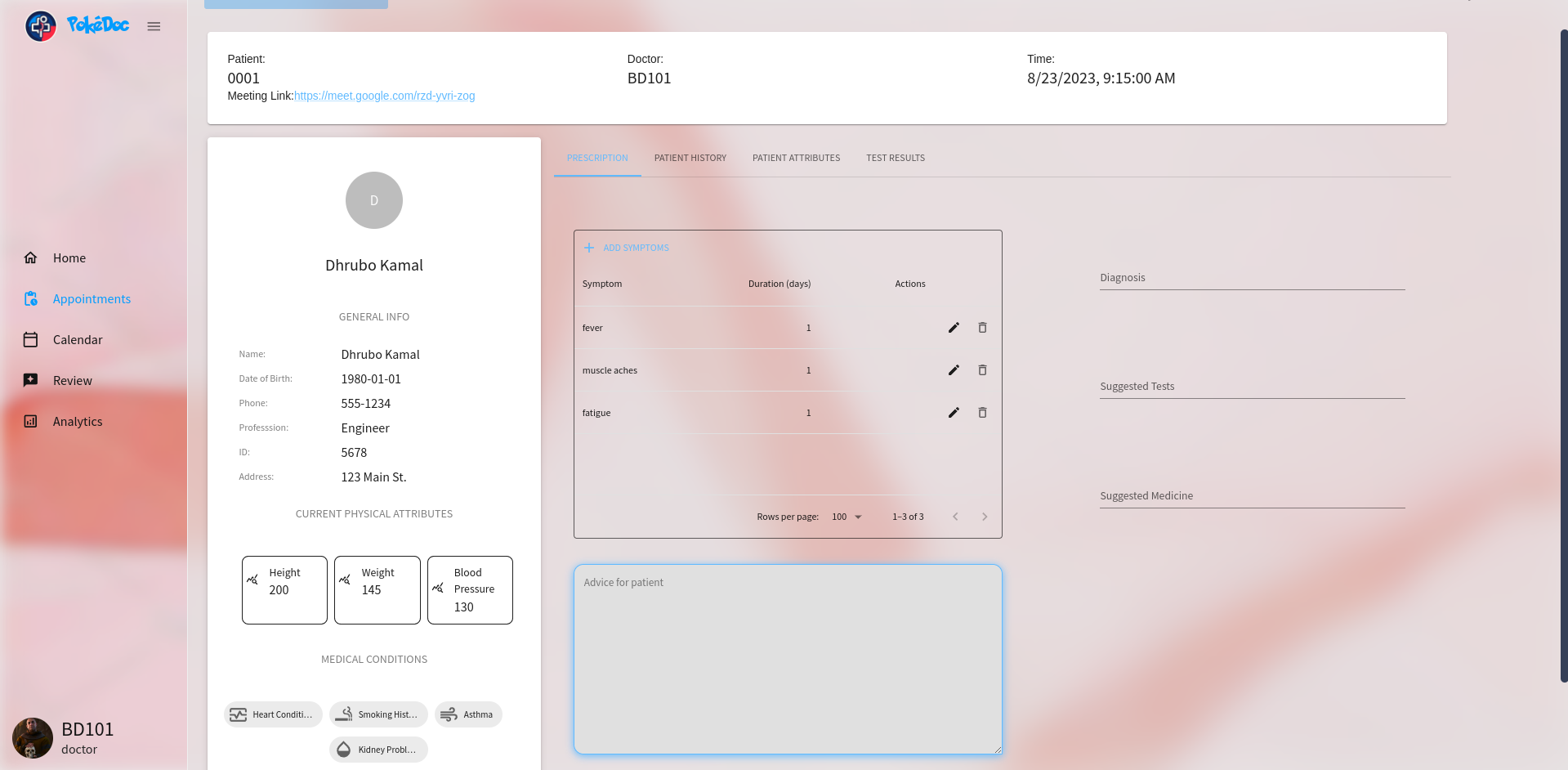The width and height of the screenshot is (1568, 770).
Task: Click the Home house icon
Action: coord(30,257)
